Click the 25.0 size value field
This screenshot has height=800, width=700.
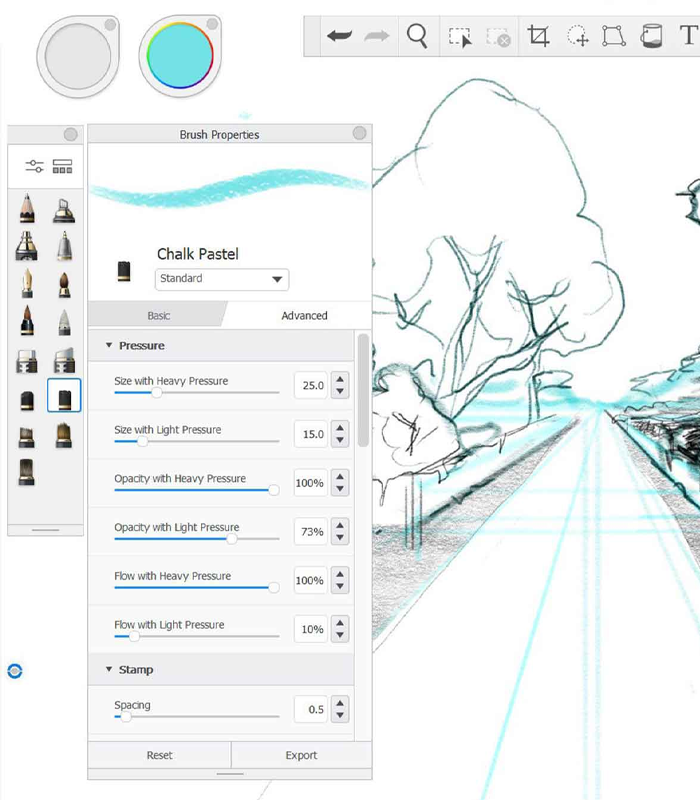point(311,385)
